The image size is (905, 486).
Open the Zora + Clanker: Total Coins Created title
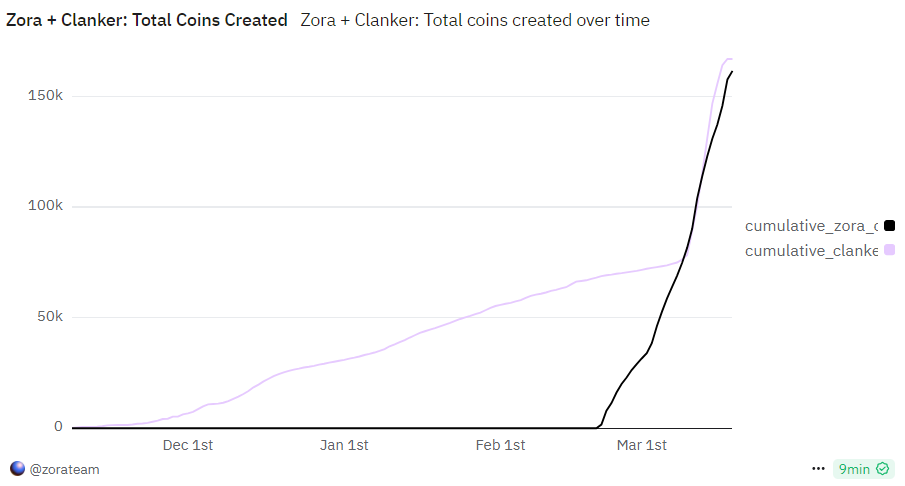pos(147,20)
